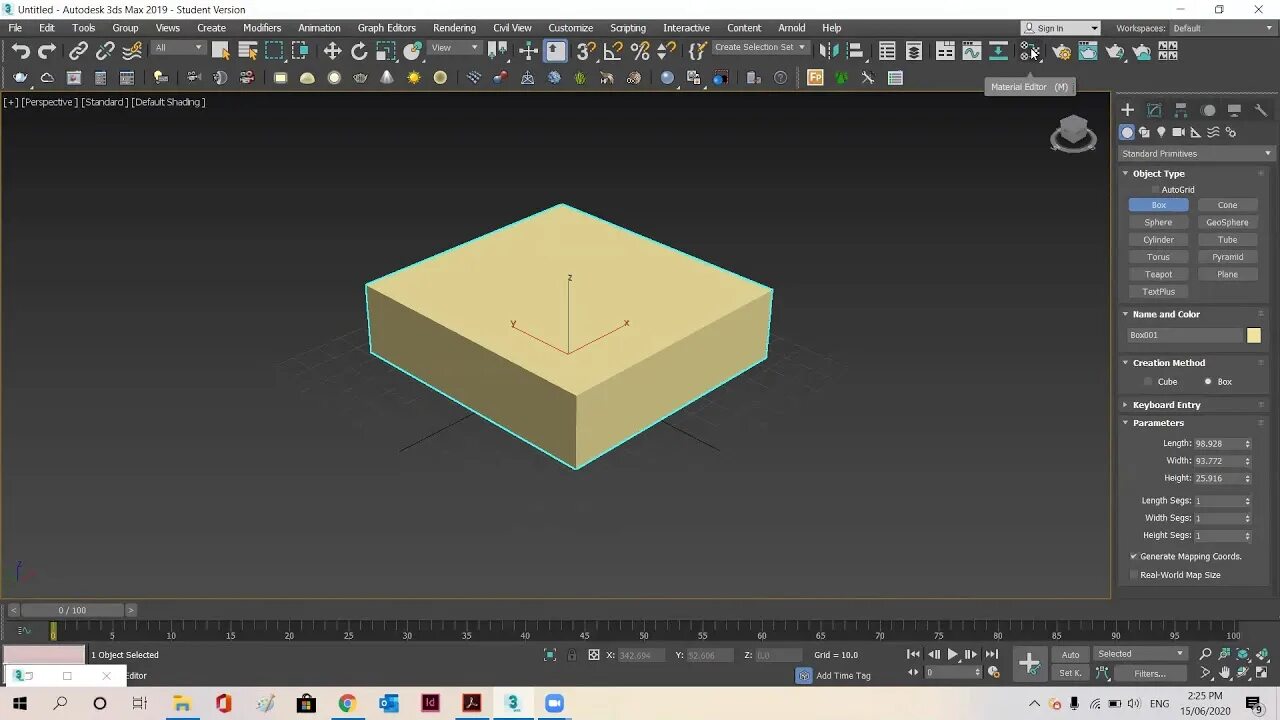
Task: Enable Real-World Map Size checkbox
Action: [x=1134, y=575]
